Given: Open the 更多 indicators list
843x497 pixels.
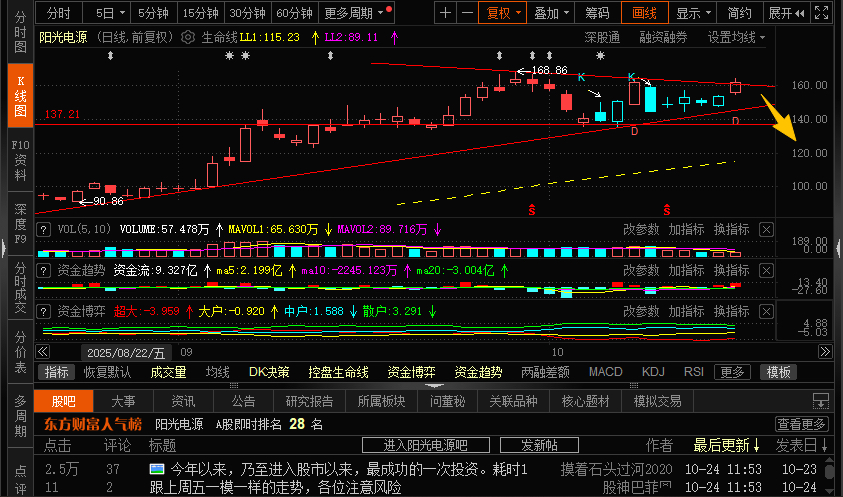Looking at the screenshot, I should [732, 372].
